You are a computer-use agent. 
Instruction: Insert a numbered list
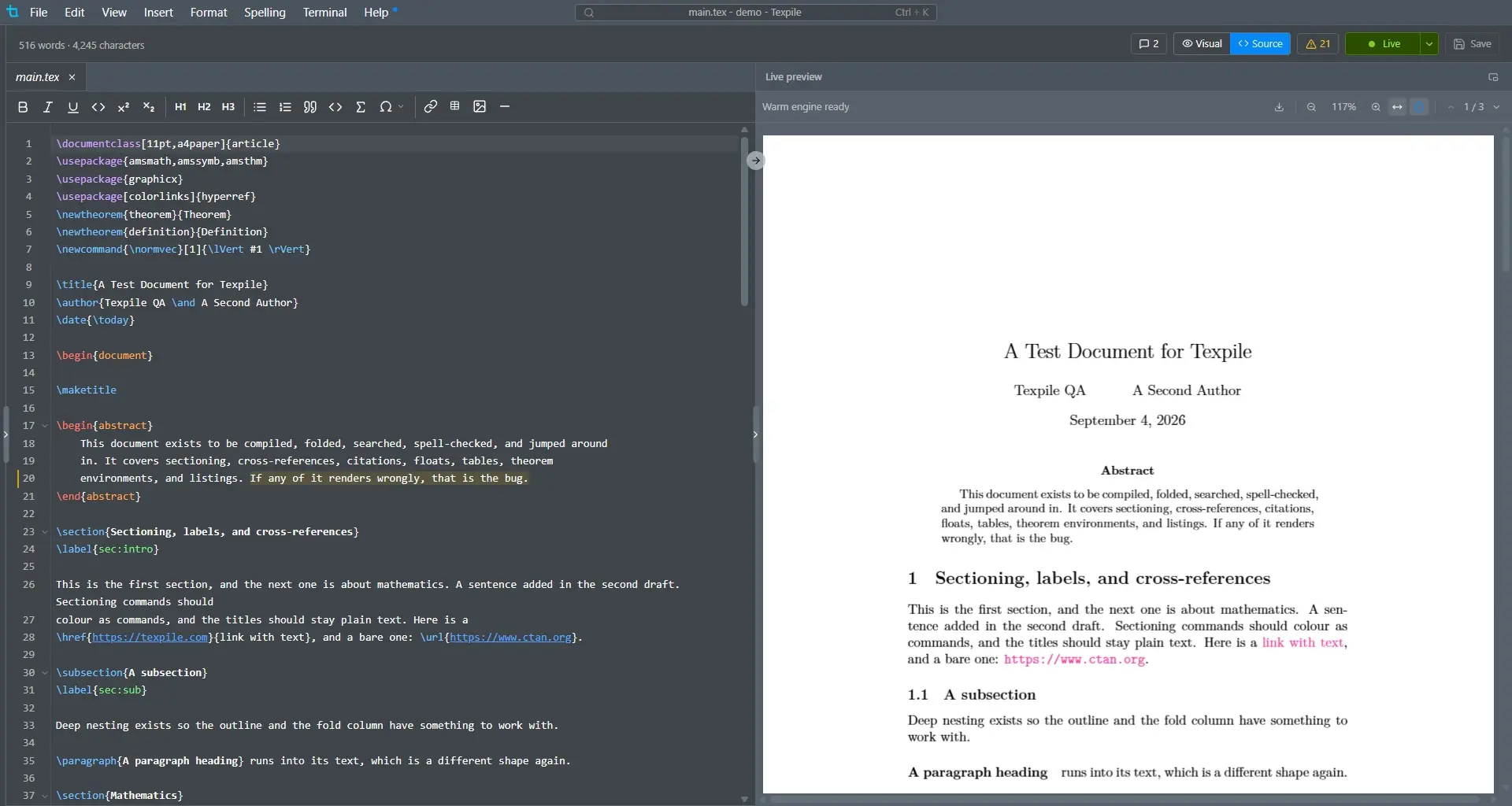(x=285, y=107)
